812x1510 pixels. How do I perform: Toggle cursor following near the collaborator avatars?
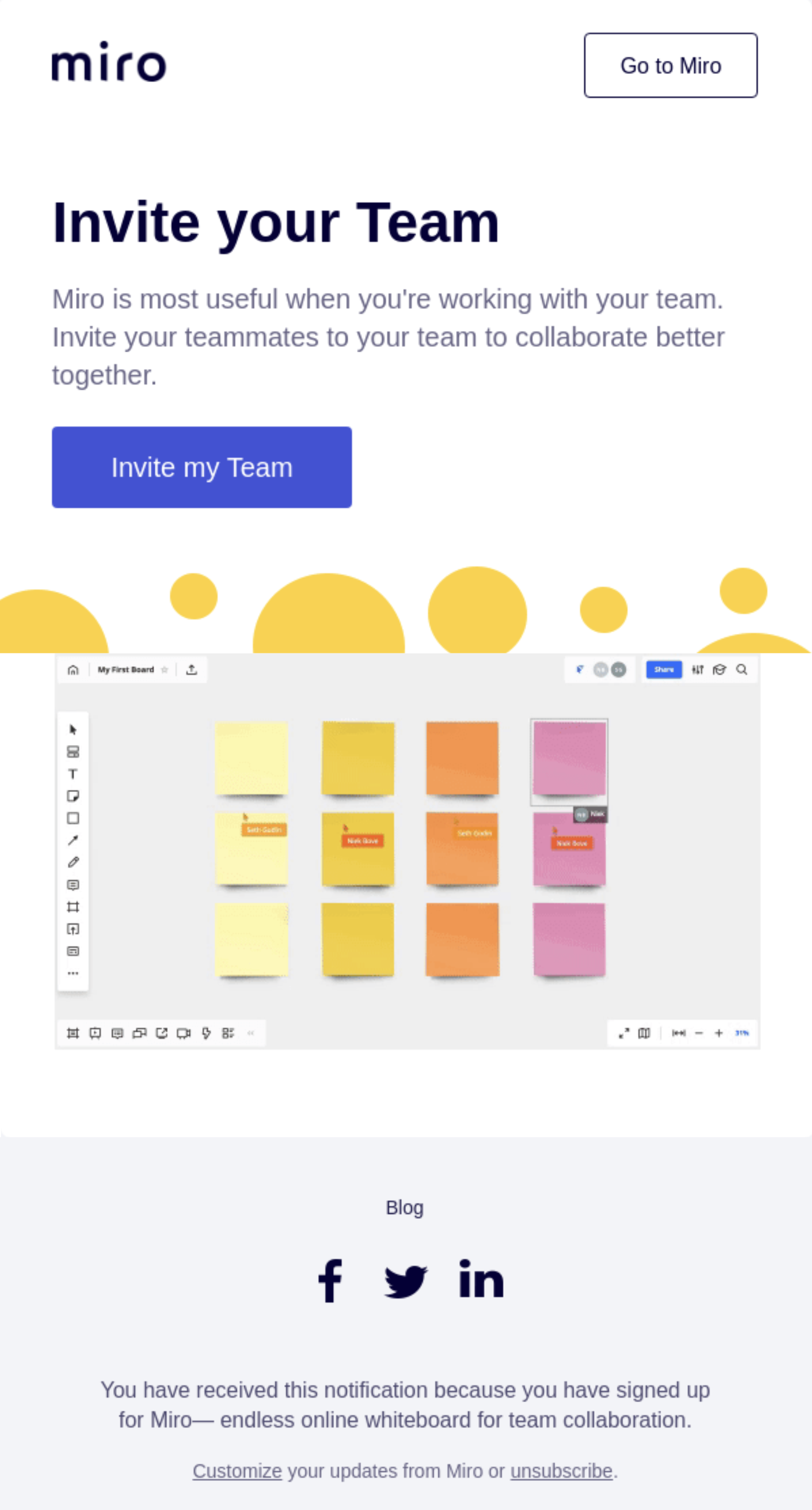581,669
